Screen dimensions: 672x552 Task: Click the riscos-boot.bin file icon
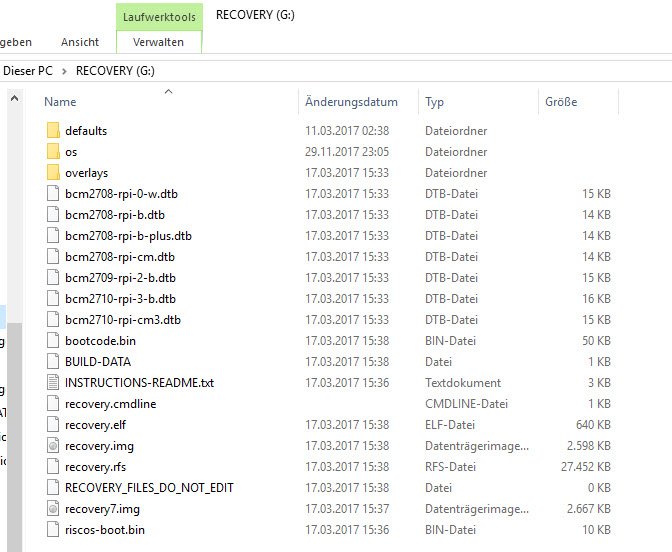point(53,529)
